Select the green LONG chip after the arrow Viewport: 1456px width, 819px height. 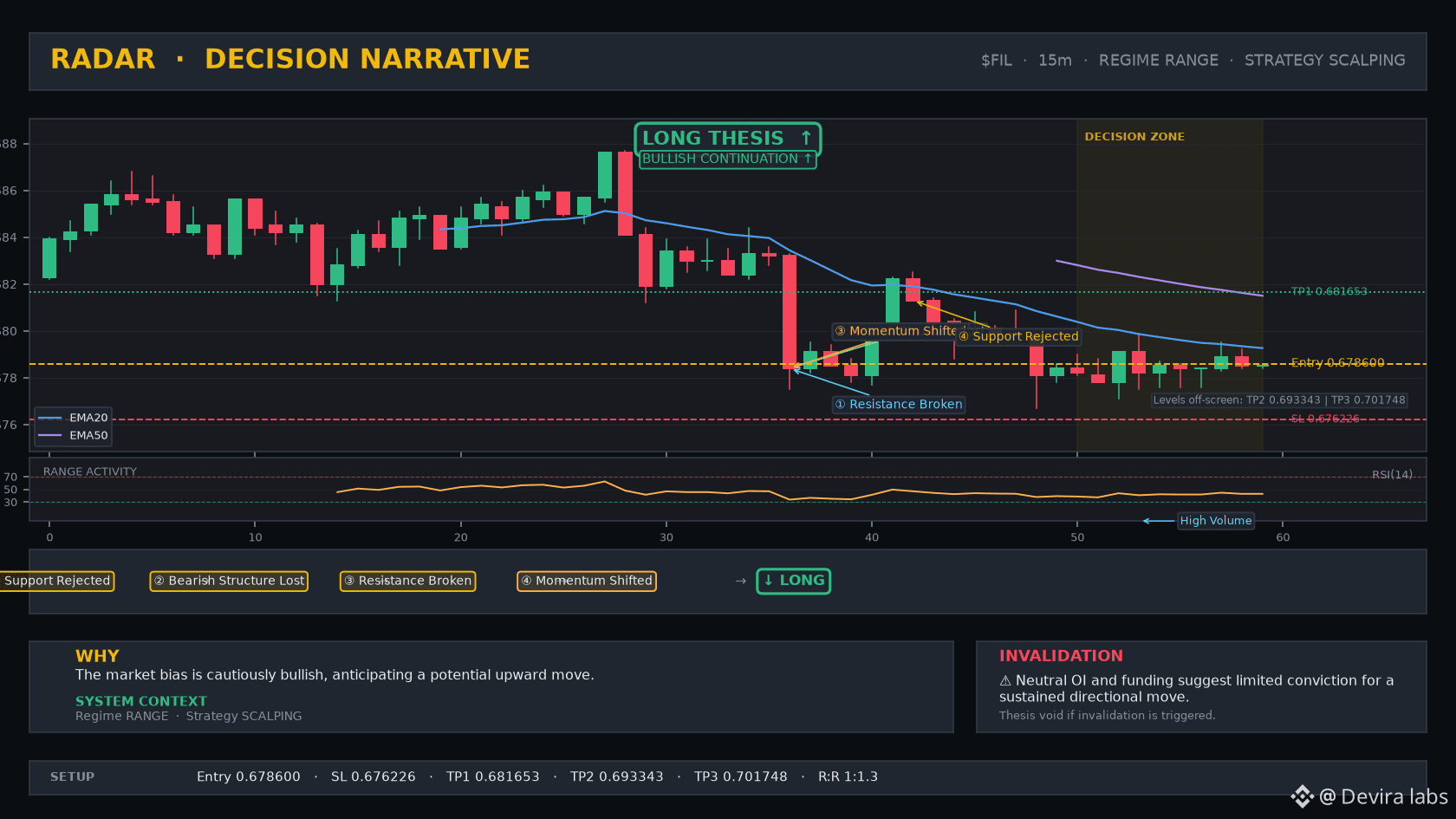tap(794, 581)
